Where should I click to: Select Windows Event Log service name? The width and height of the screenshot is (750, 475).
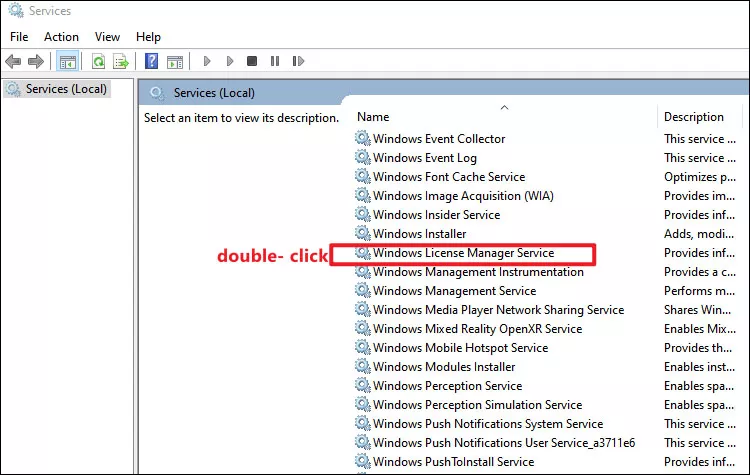tap(425, 158)
